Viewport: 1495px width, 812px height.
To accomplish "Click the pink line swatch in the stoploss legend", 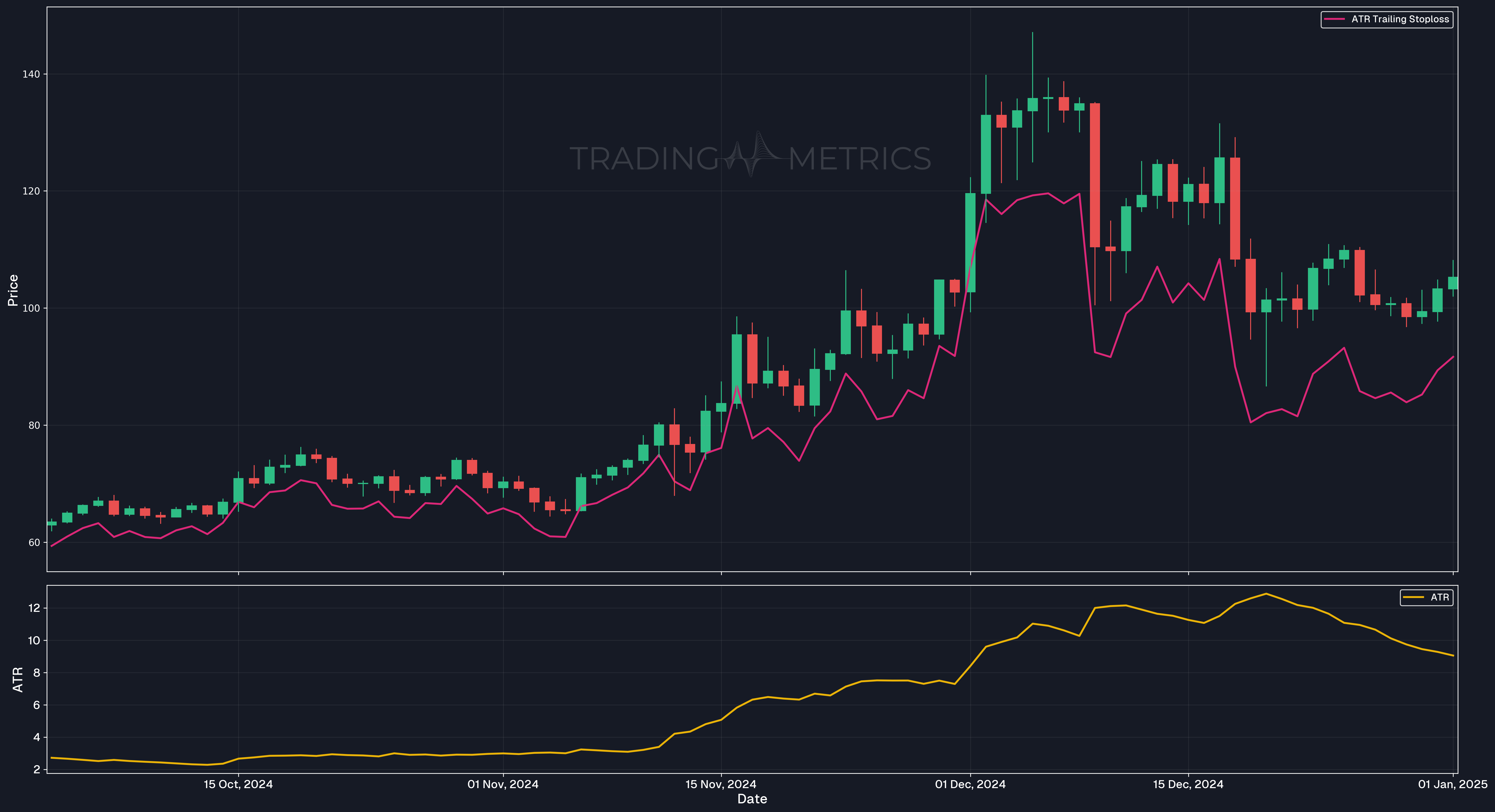I will click(1334, 19).
